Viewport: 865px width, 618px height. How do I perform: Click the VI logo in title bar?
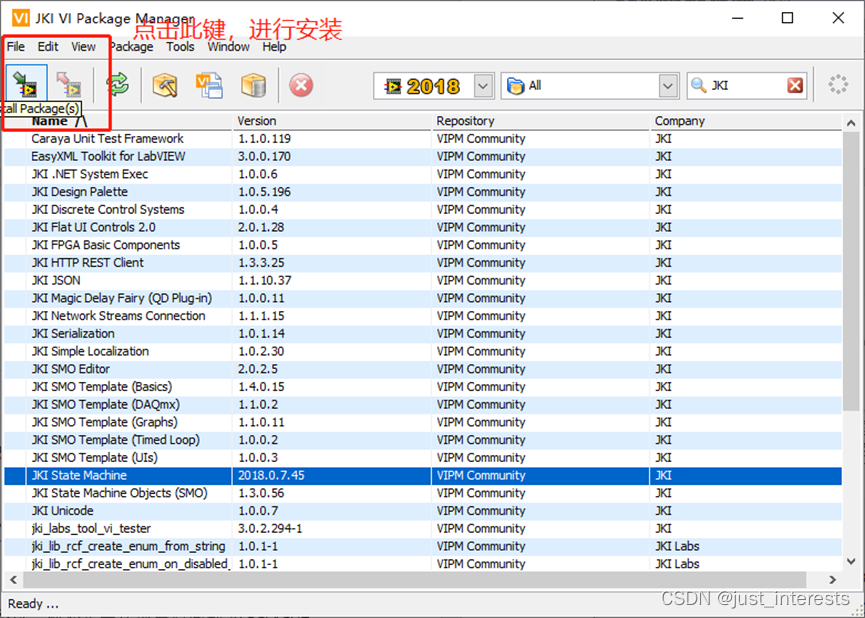point(20,18)
